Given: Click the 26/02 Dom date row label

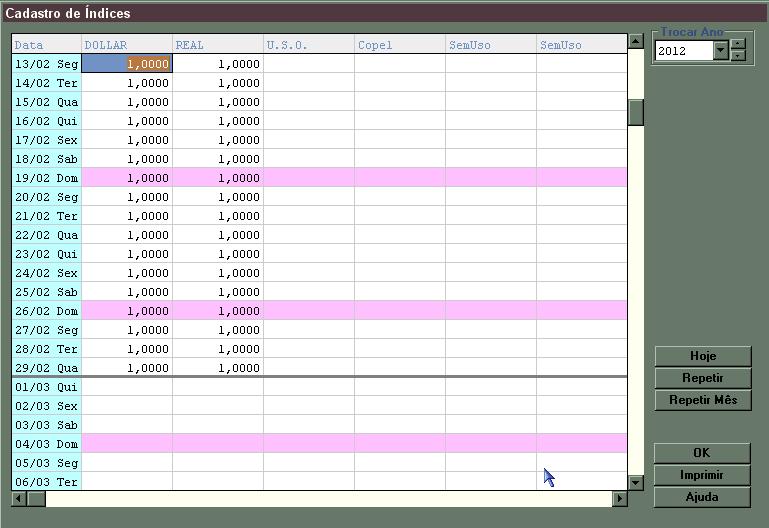Looking at the screenshot, I should tap(46, 311).
